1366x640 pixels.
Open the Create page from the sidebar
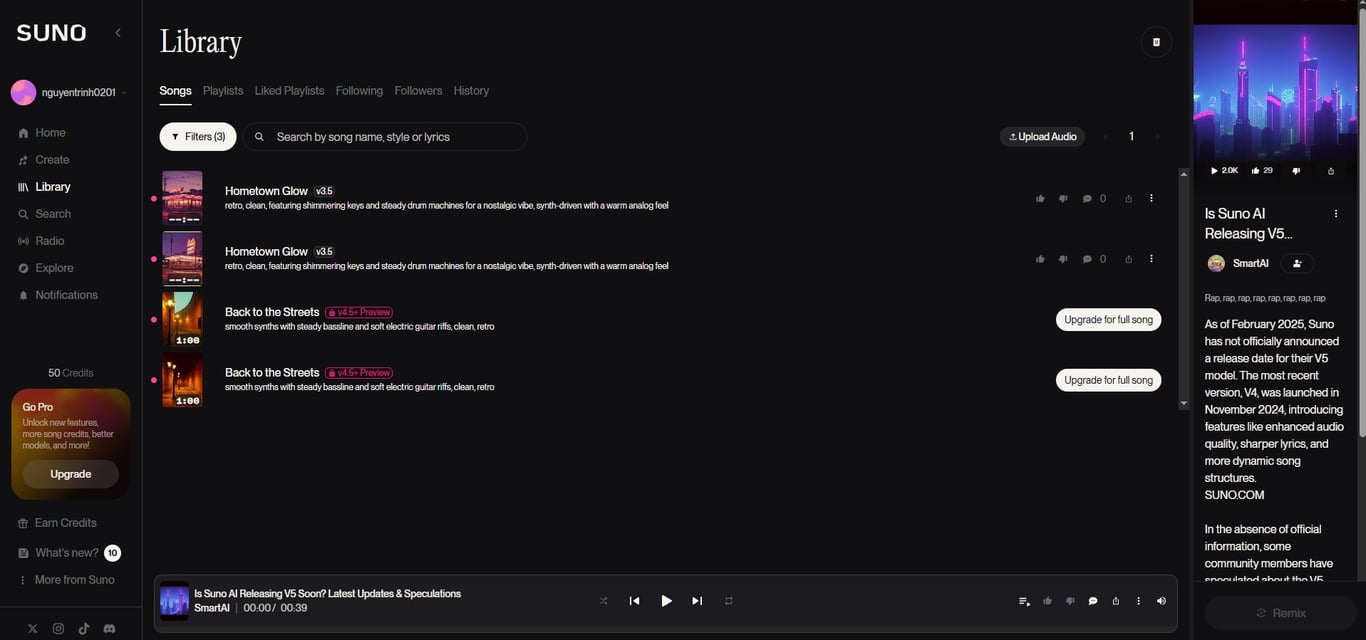click(52, 160)
